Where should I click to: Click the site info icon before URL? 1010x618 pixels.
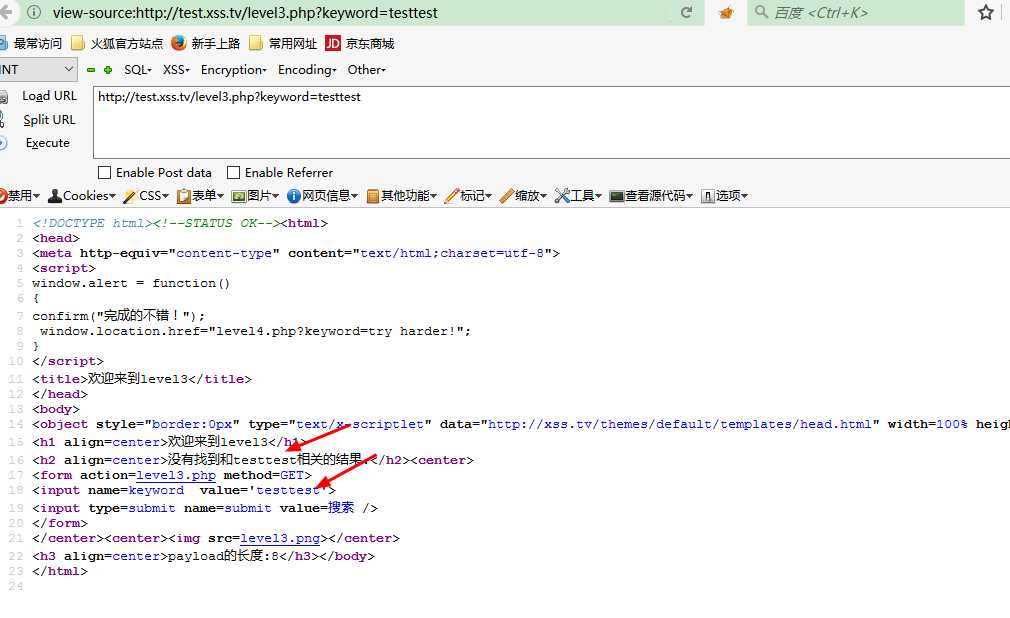[34, 12]
